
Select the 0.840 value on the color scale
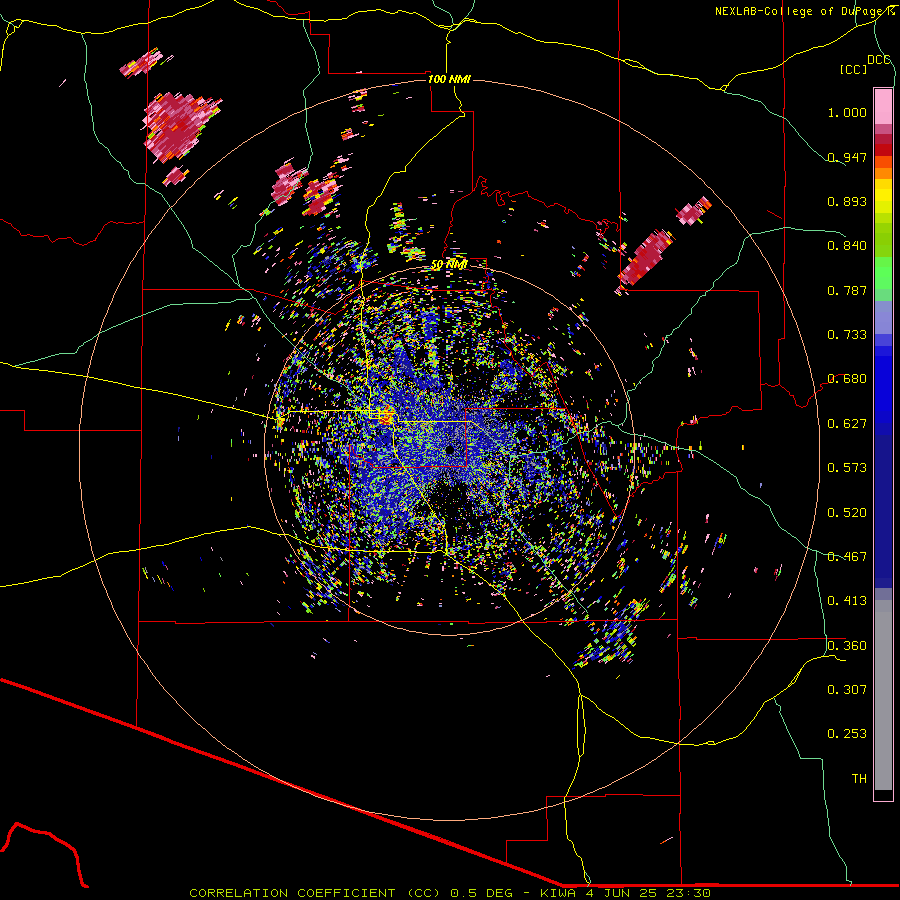847,246
